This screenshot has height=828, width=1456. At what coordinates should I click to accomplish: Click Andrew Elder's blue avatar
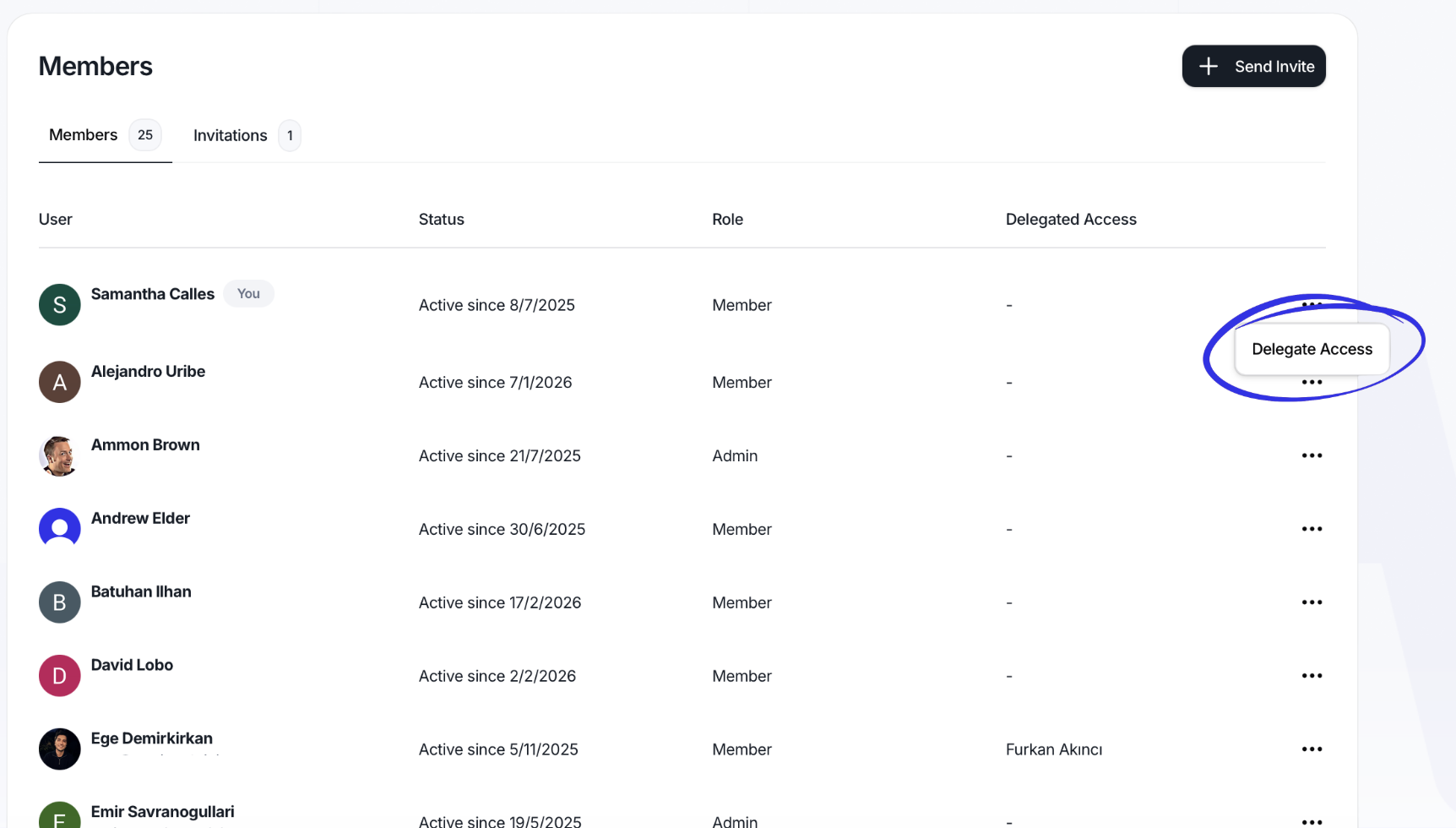(x=60, y=529)
